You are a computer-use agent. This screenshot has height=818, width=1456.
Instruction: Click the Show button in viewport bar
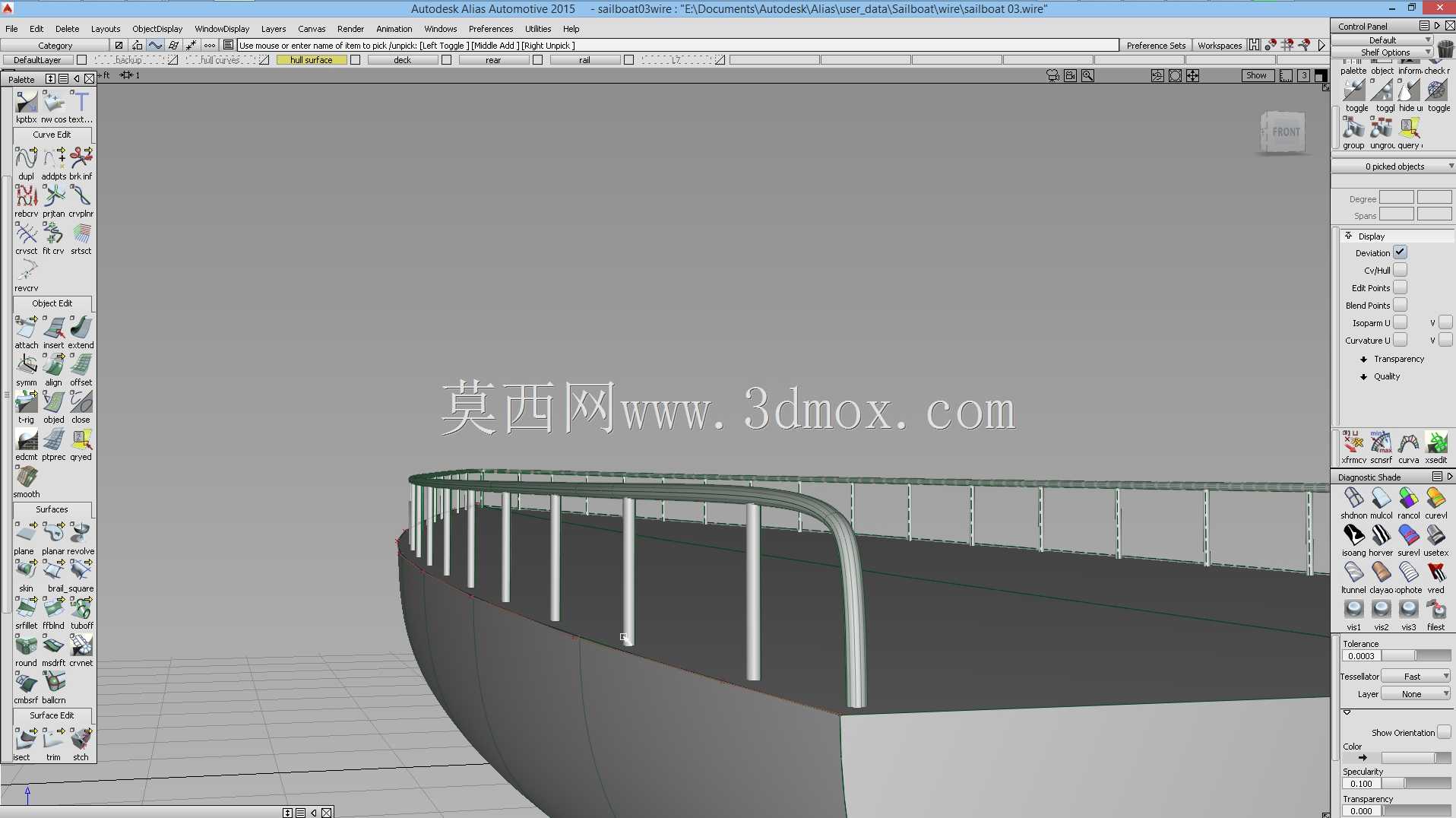coord(1257,75)
